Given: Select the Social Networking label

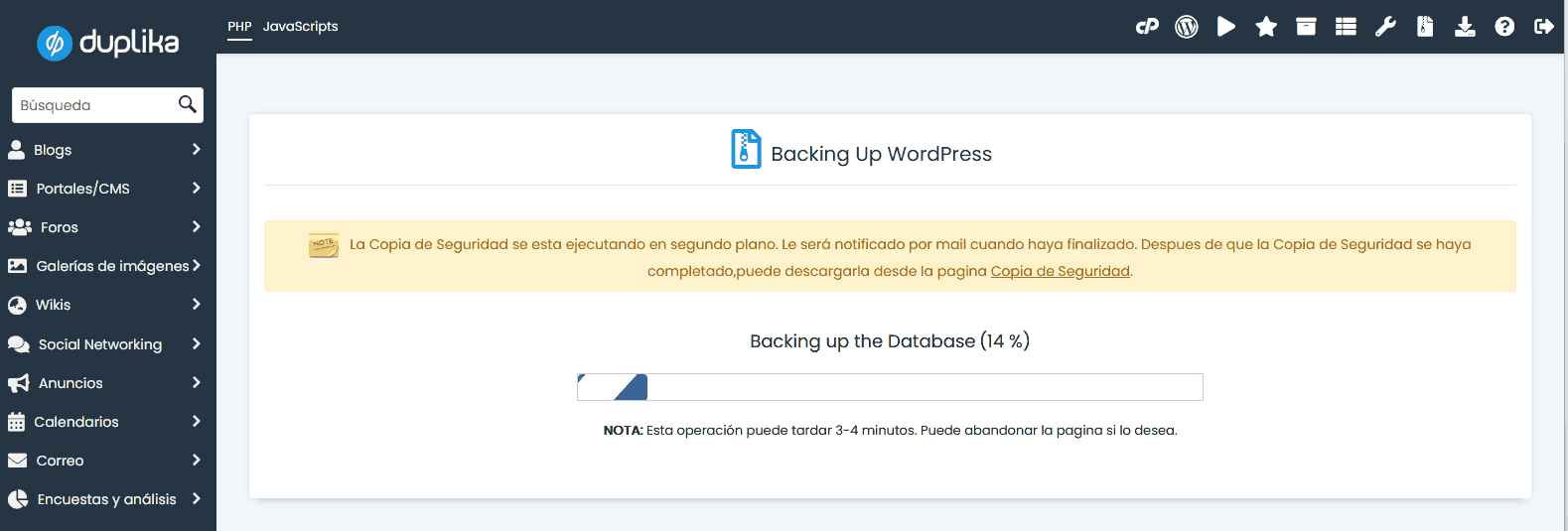Looking at the screenshot, I should 100,344.
